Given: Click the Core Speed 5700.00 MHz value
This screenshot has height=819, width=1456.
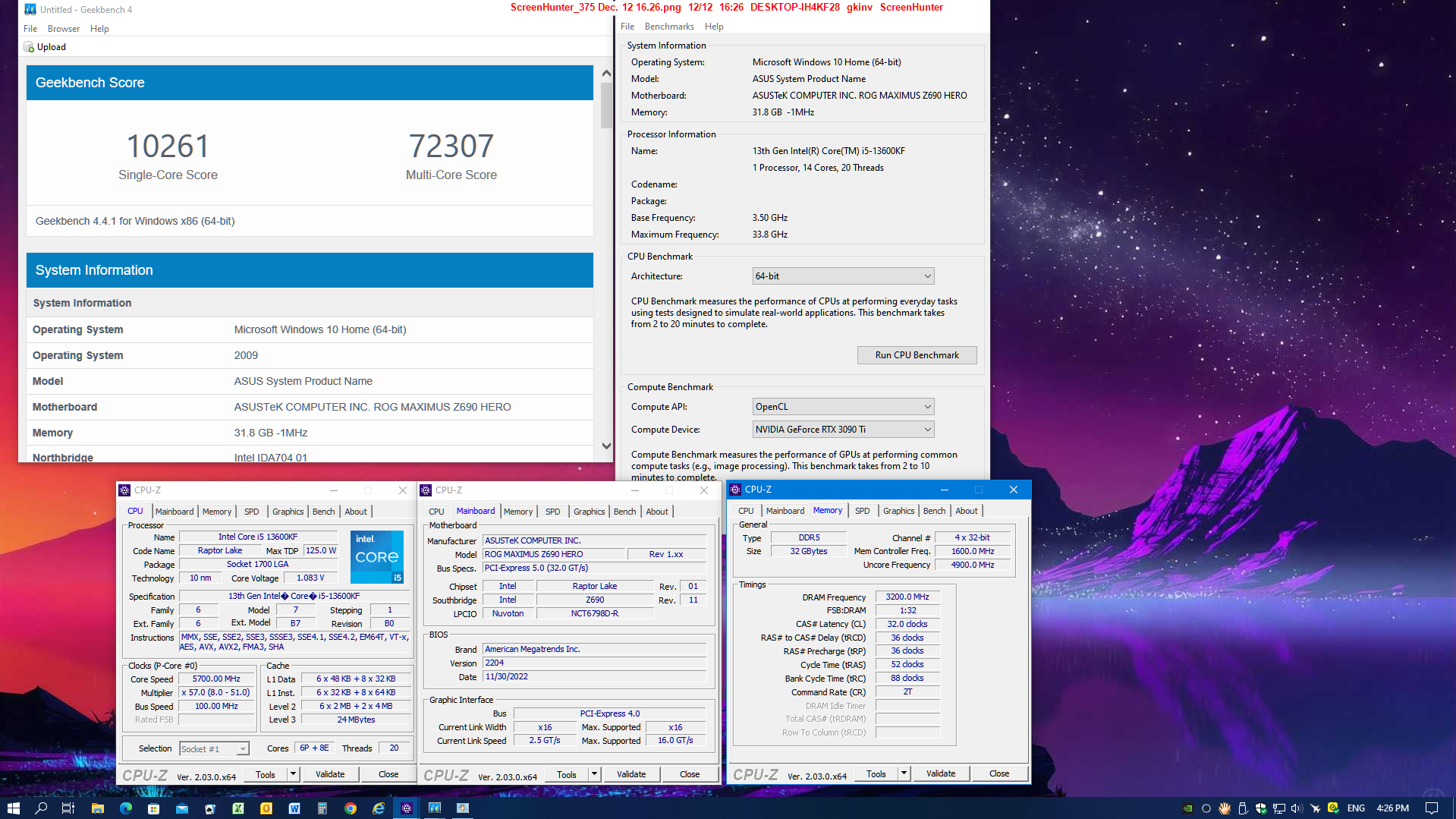Looking at the screenshot, I should pyautogui.click(x=217, y=679).
